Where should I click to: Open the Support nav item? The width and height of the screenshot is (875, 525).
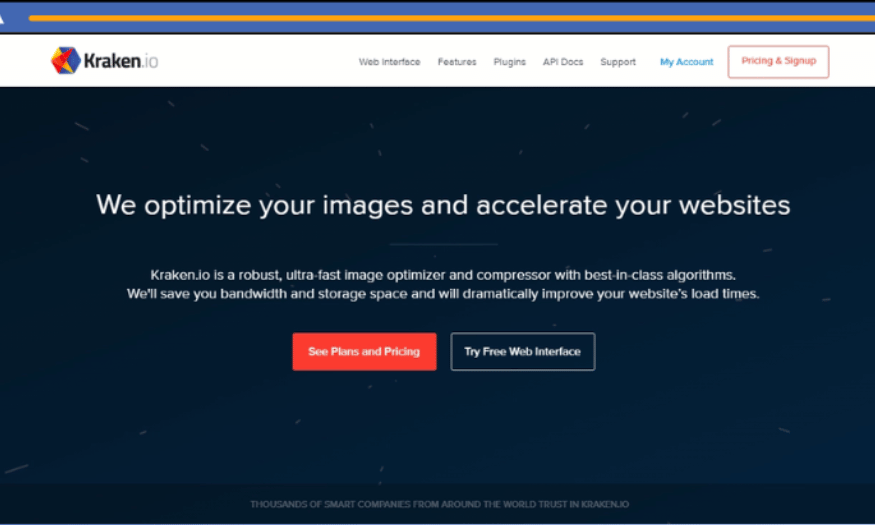click(x=618, y=62)
